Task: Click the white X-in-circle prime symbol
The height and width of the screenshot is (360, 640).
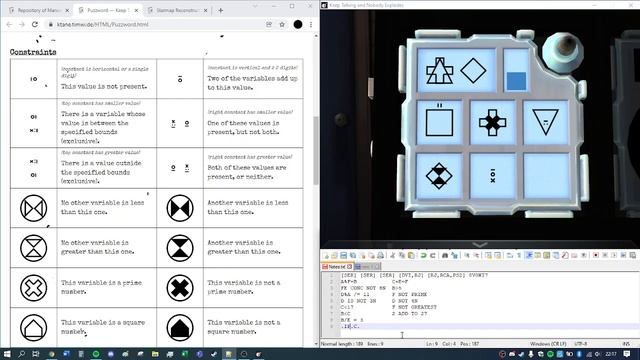Action: click(x=33, y=288)
